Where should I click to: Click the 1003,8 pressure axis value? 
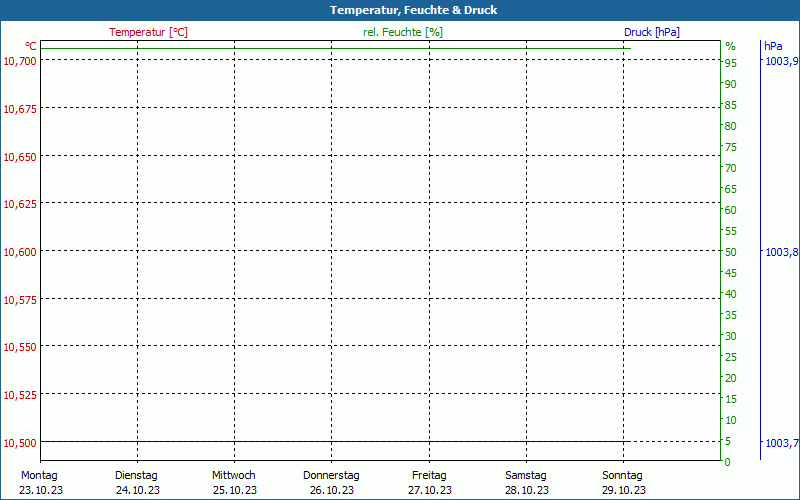pos(781,252)
